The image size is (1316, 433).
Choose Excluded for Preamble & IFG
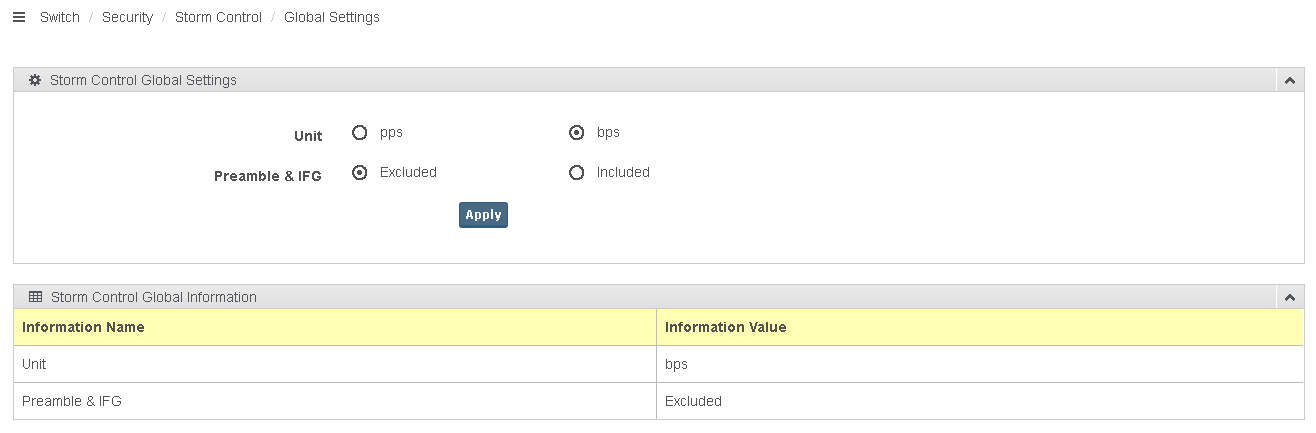[x=360, y=173]
